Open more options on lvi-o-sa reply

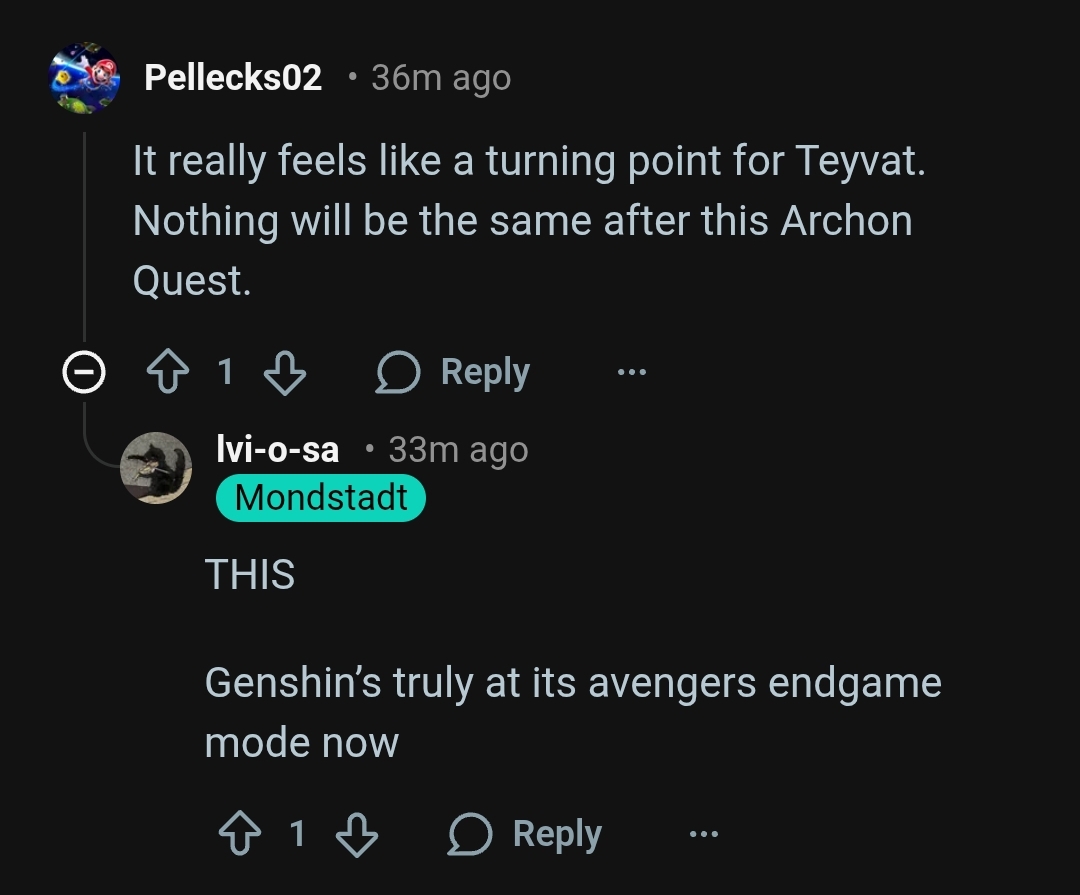pos(704,834)
